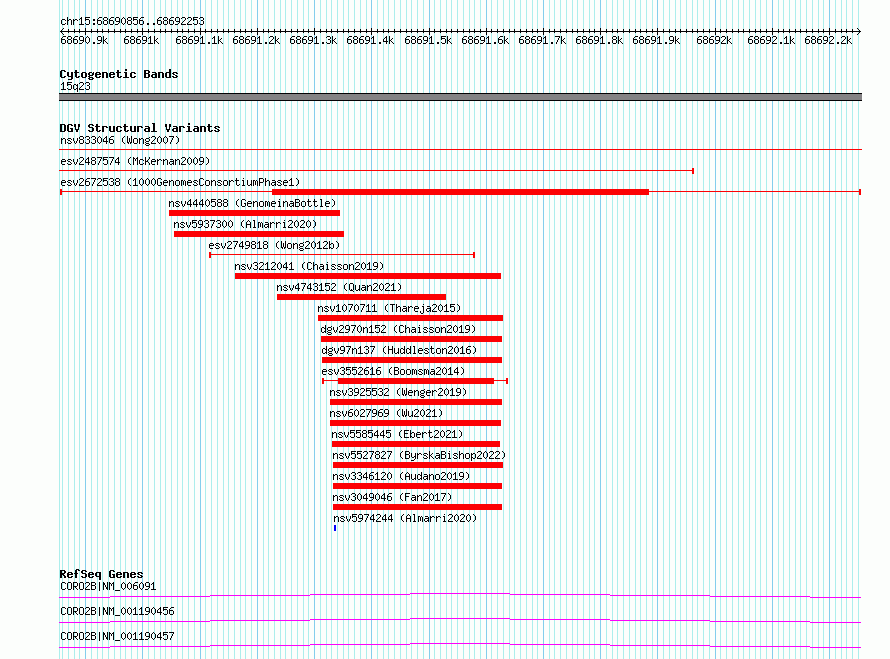Open dgv97n137 (Huddleston2016) label
The width and height of the screenshot is (890, 659).
399,350
